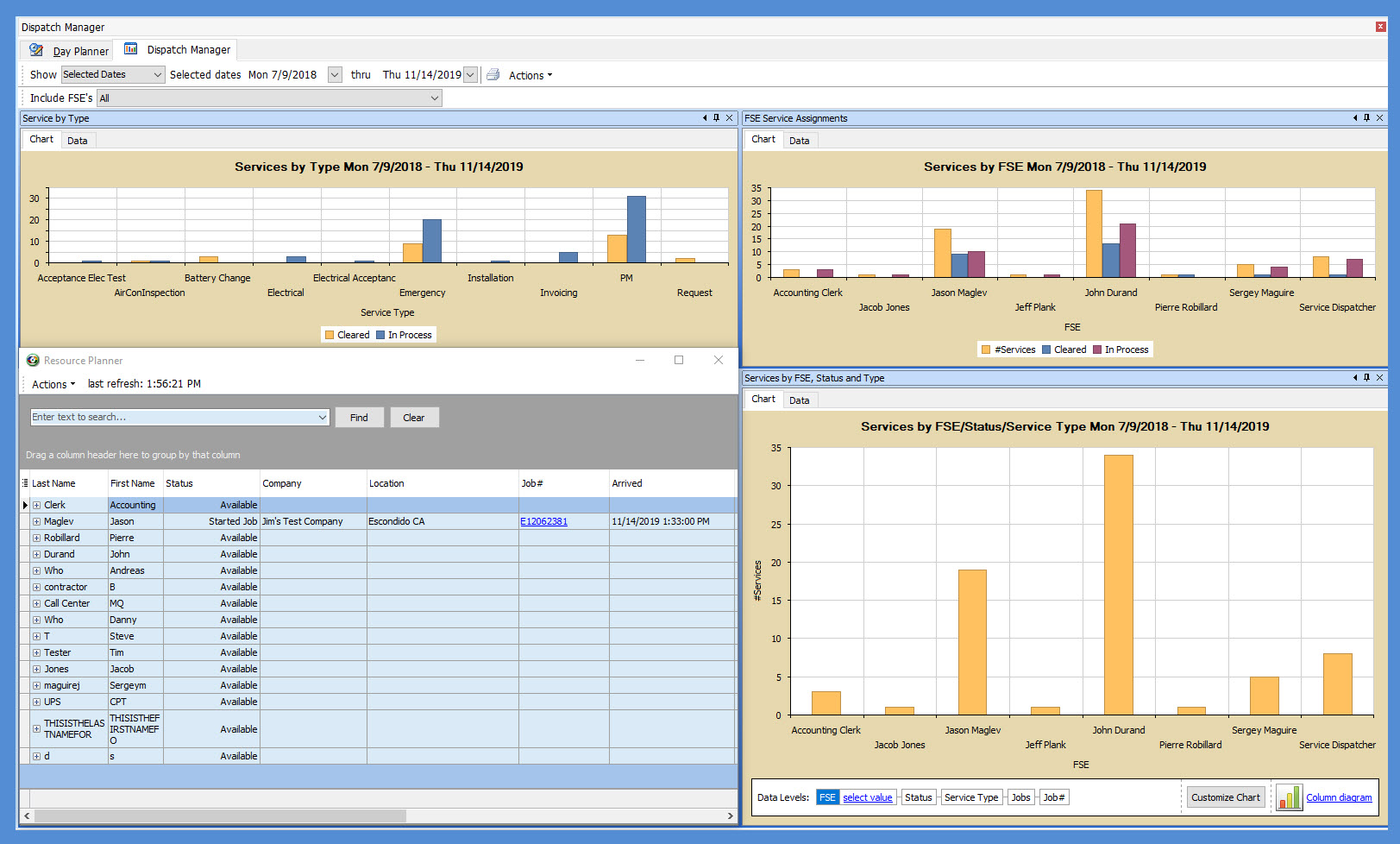Click the Column diagram chart icon

coord(1289,797)
